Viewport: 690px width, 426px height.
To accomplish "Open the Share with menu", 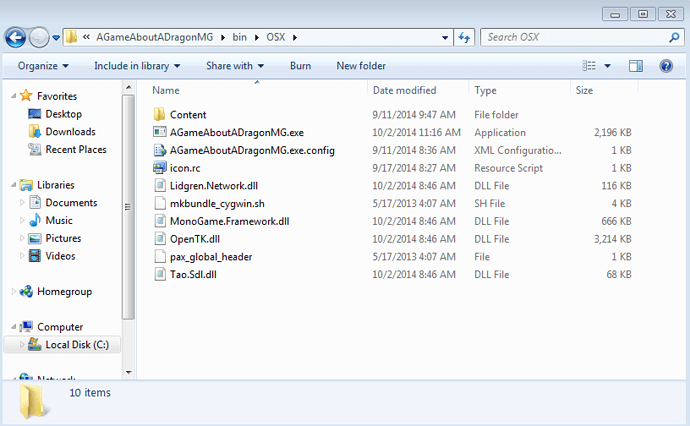I will (235, 66).
